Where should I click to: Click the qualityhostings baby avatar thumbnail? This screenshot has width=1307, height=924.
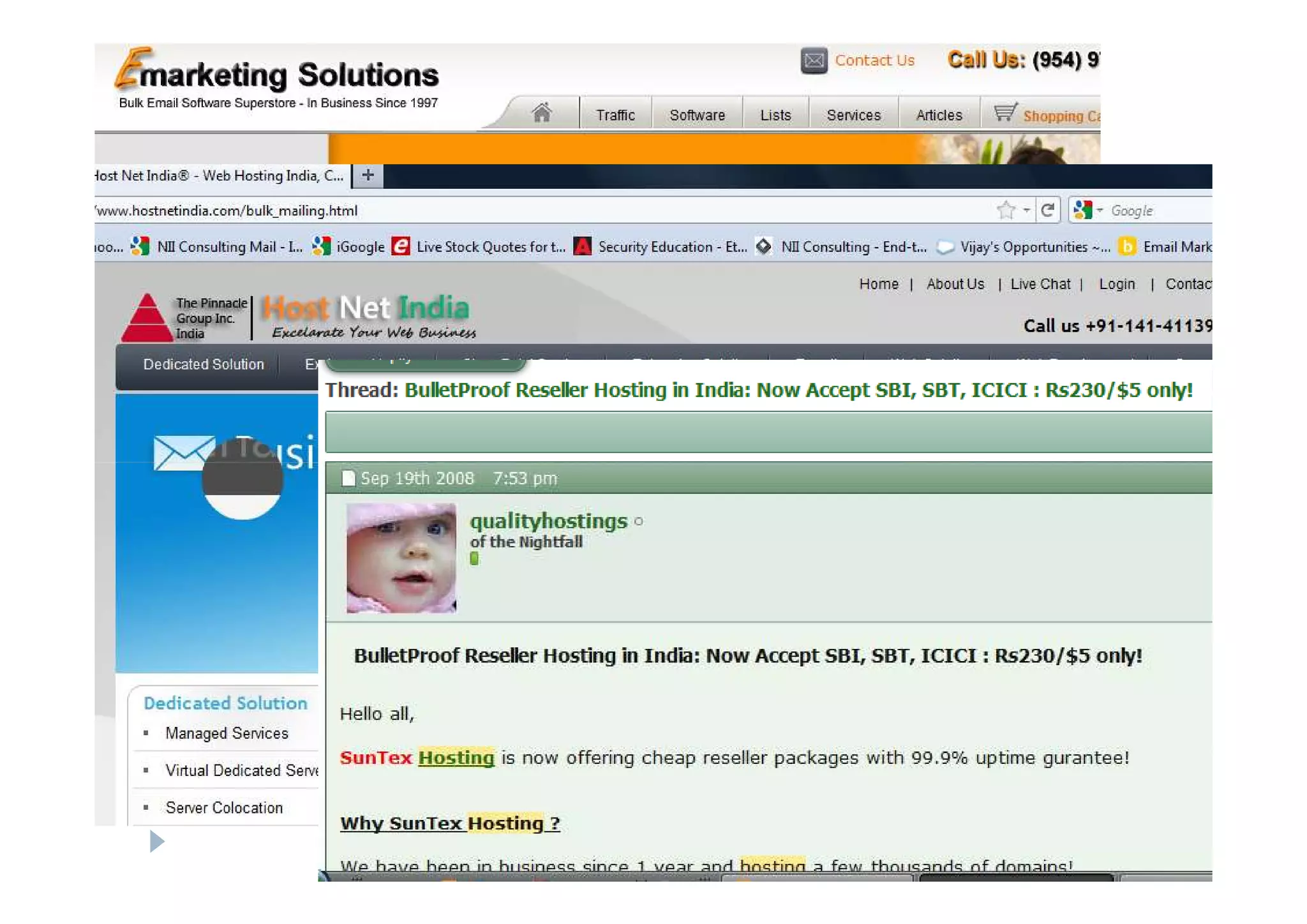(401, 558)
